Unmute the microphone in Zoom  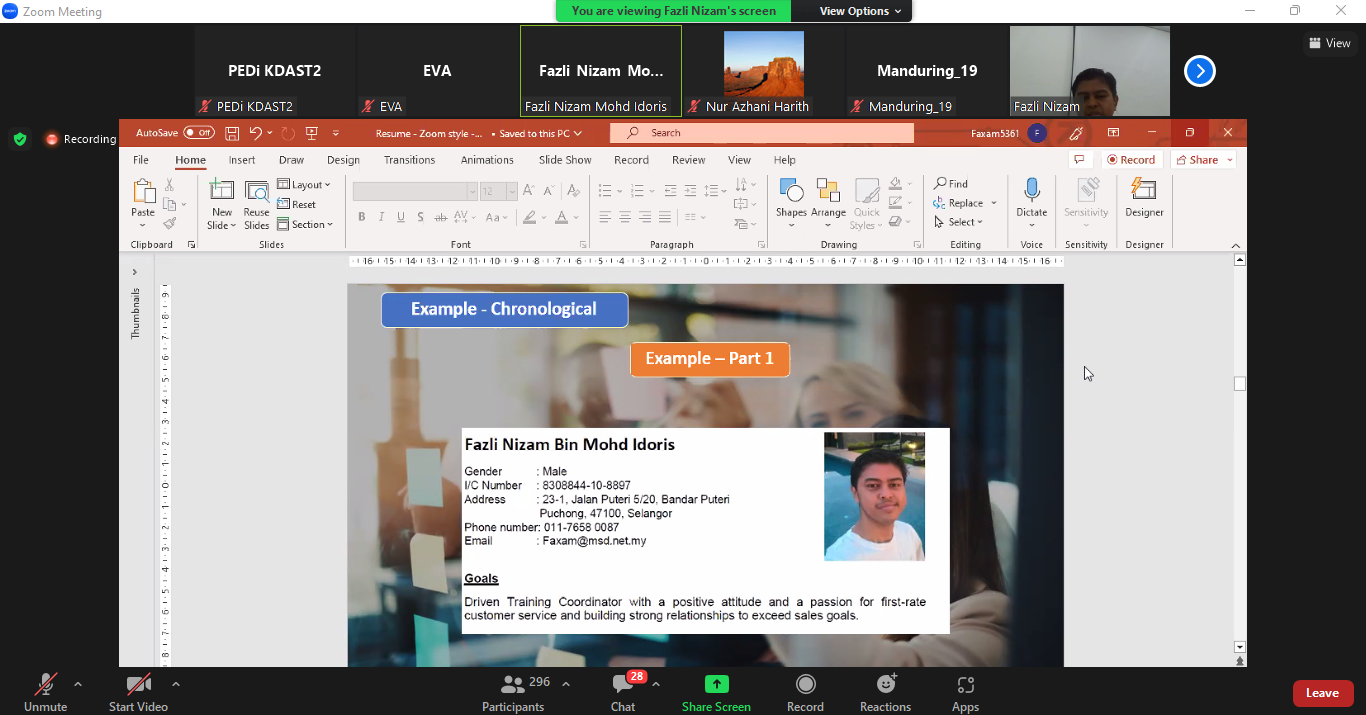click(x=46, y=686)
